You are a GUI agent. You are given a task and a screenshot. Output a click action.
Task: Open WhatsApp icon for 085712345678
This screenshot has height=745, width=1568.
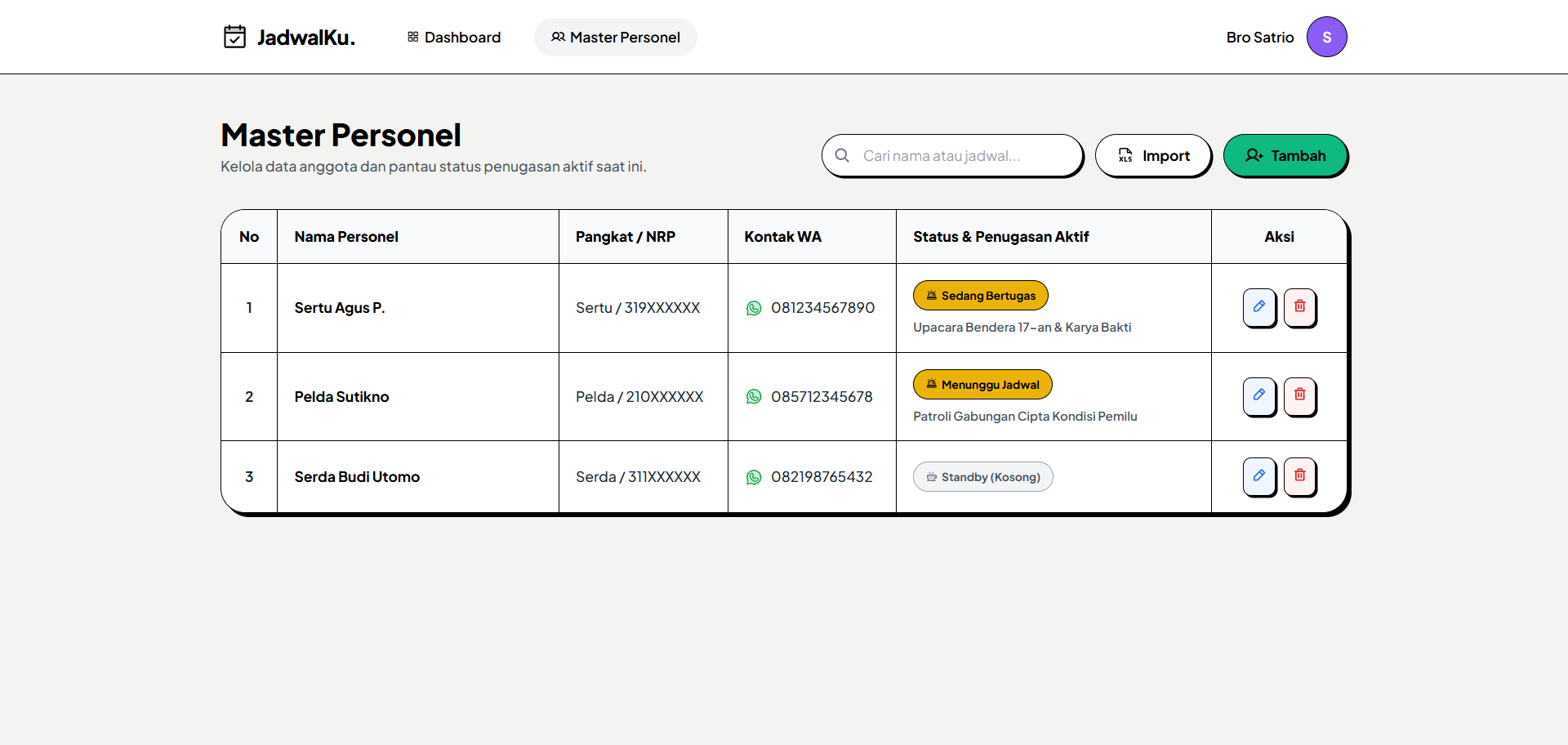point(754,397)
